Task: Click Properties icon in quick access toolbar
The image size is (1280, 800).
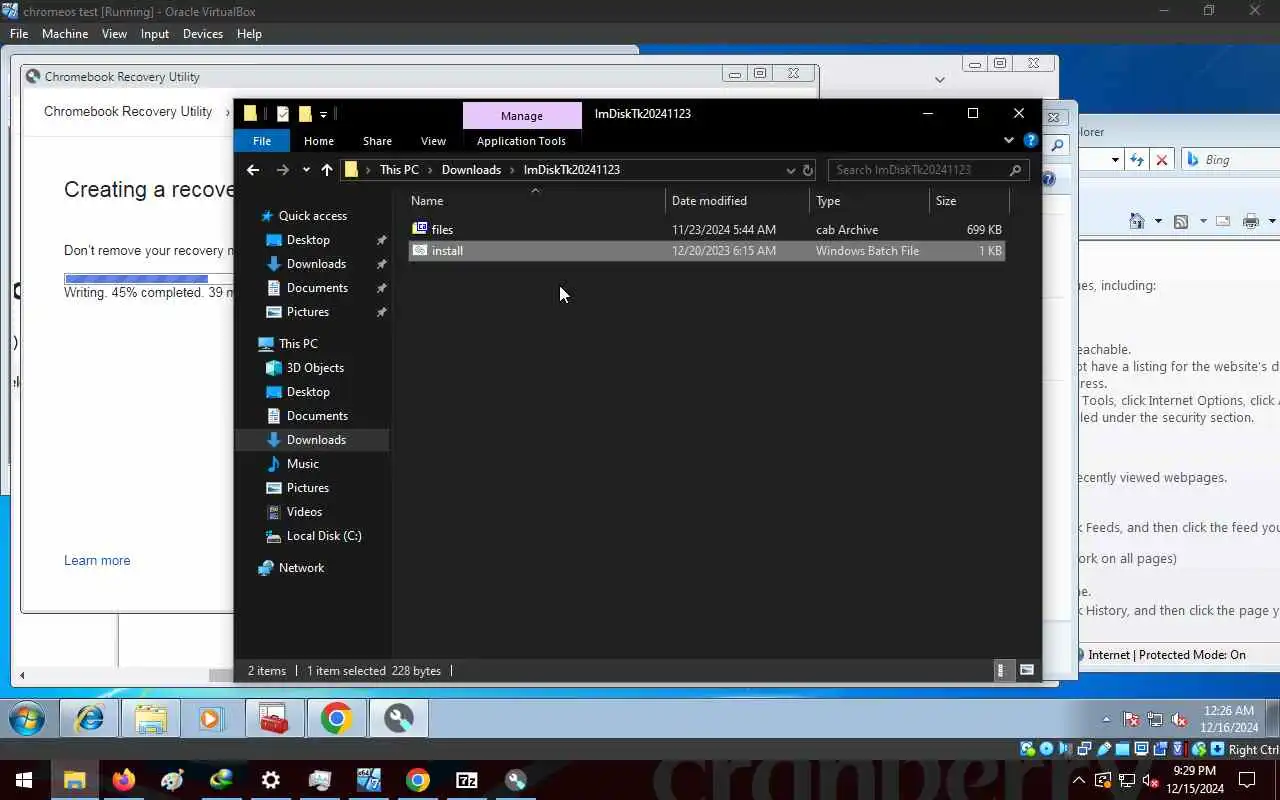Action: [x=283, y=114]
